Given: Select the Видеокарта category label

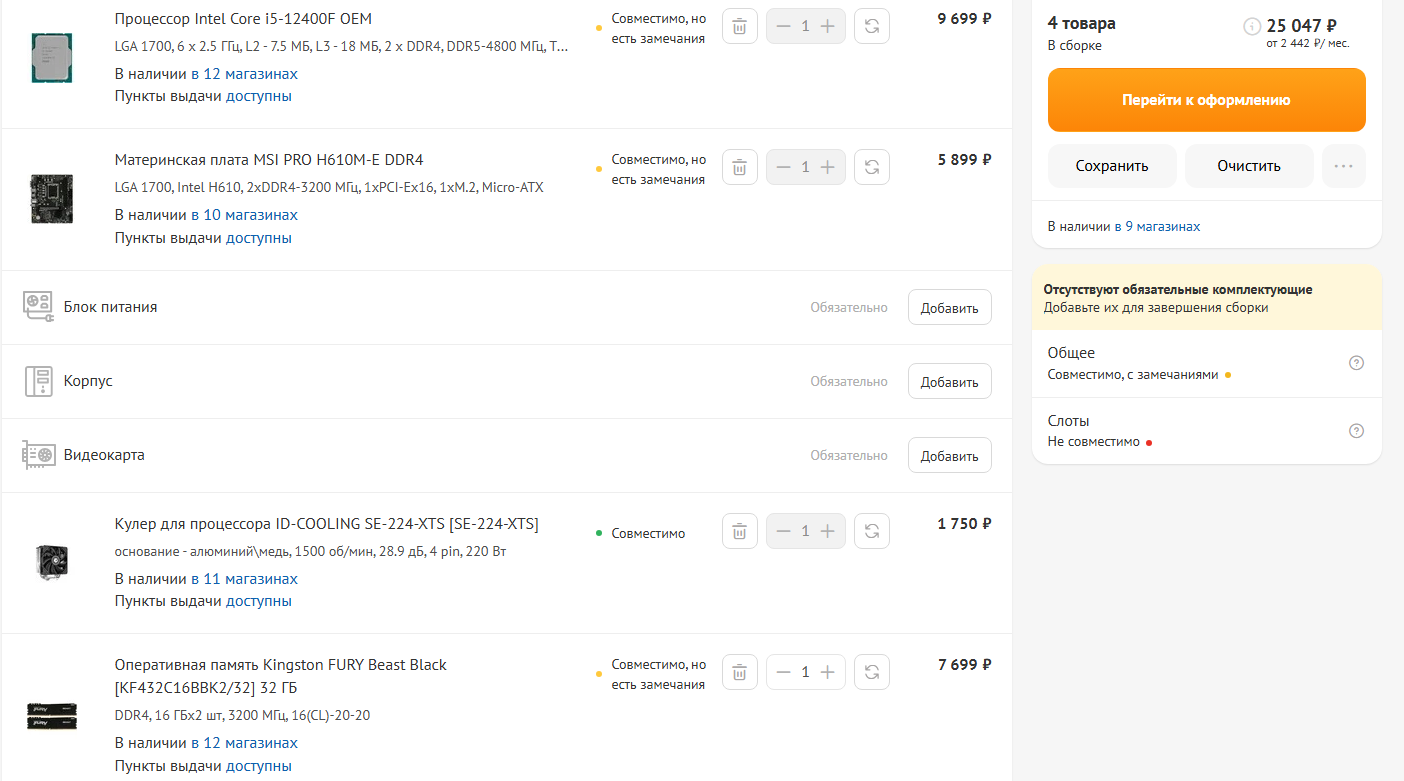Looking at the screenshot, I should pyautogui.click(x=104, y=455).
